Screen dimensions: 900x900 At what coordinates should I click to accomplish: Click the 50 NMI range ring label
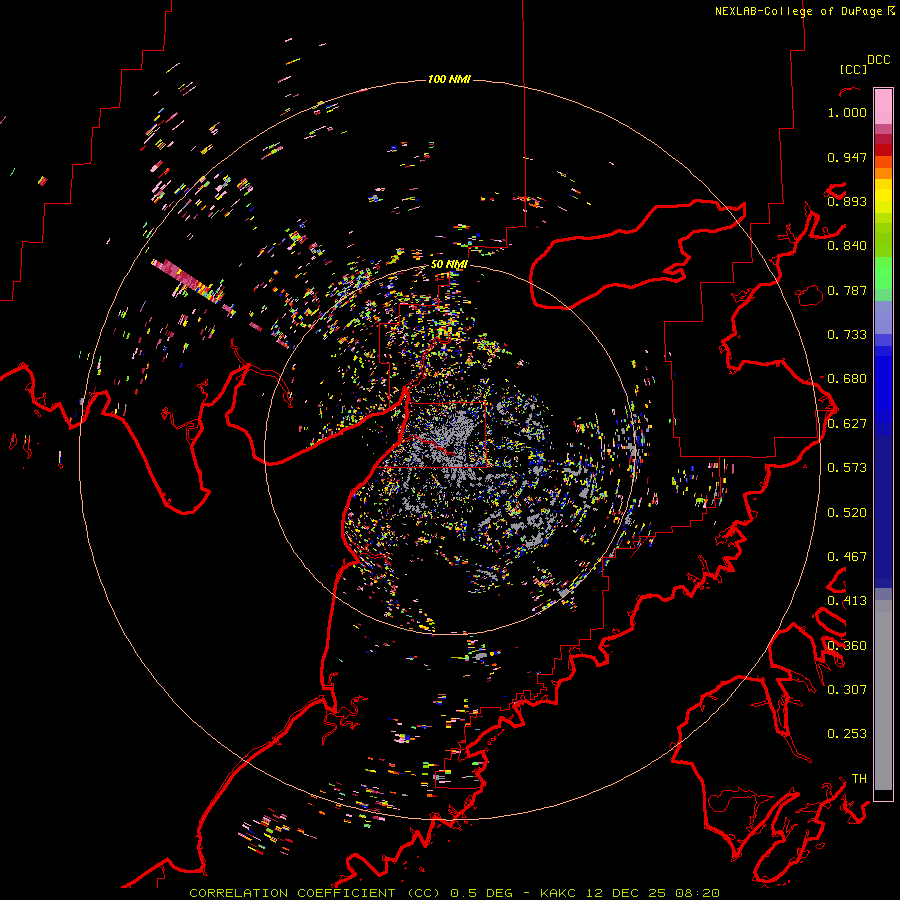[449, 265]
